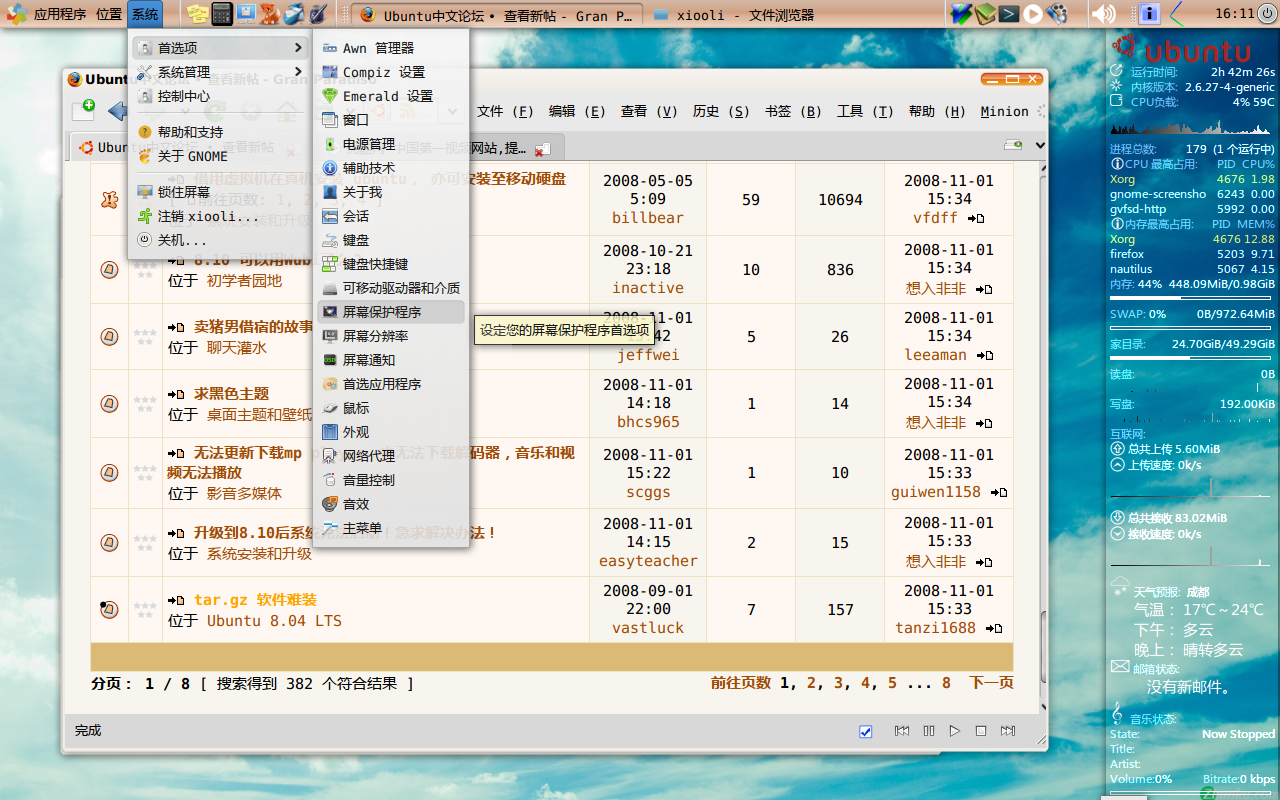Click the new tab icon in Firefox toolbar
The height and width of the screenshot is (800, 1280).
83,110
